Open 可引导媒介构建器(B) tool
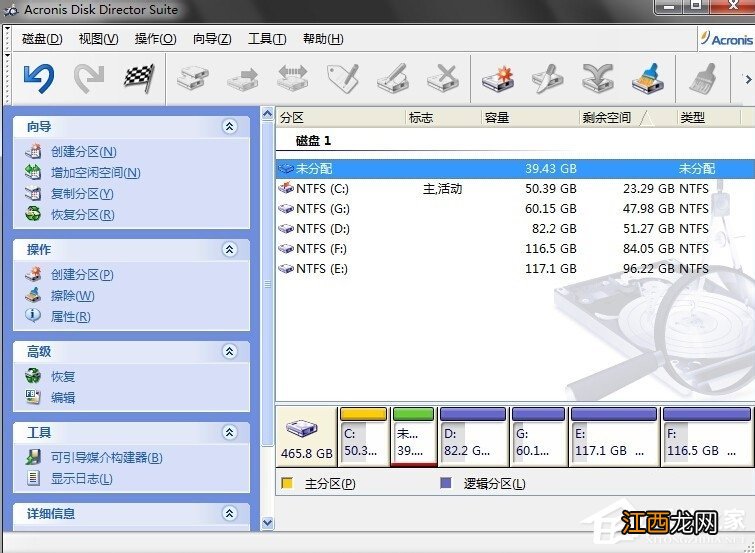Image resolution: width=755 pixels, height=553 pixels. tap(107, 458)
